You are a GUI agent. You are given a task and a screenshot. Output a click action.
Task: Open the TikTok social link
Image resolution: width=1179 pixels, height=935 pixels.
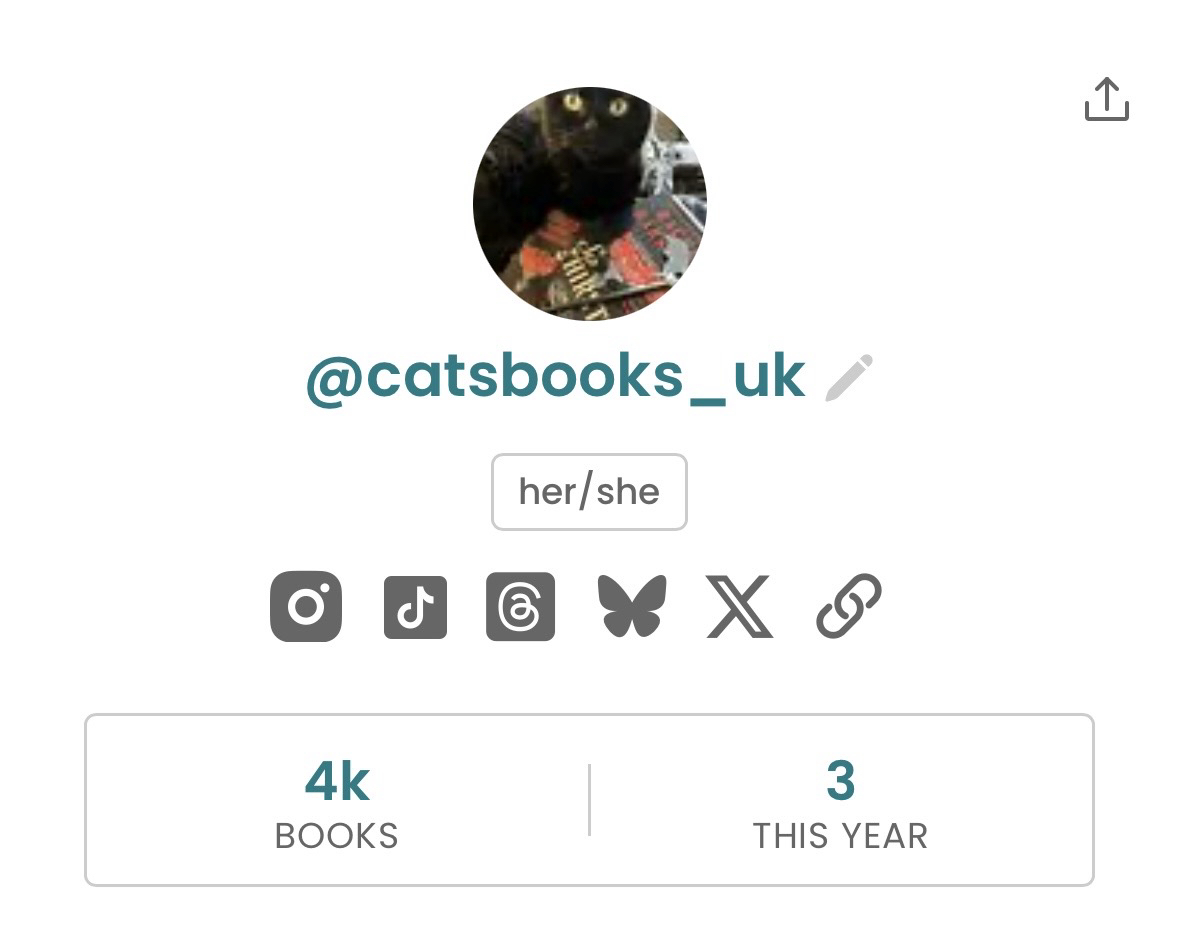(x=415, y=607)
